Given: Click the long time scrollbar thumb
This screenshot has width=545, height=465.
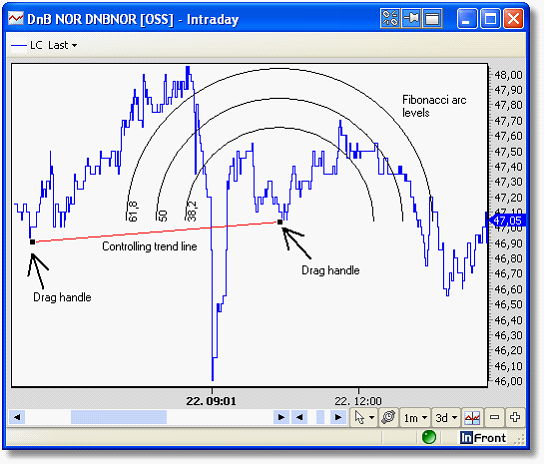Looking at the screenshot, I should coord(119,417).
